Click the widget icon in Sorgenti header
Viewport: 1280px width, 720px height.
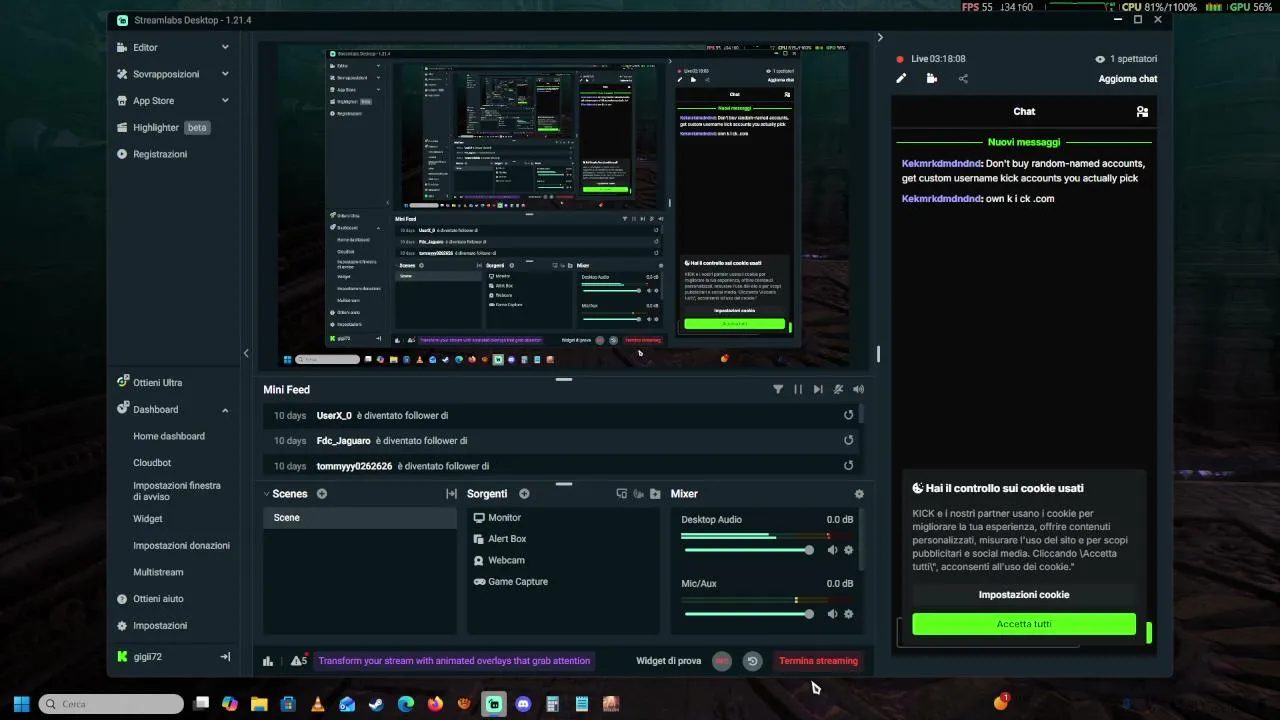[621, 494]
